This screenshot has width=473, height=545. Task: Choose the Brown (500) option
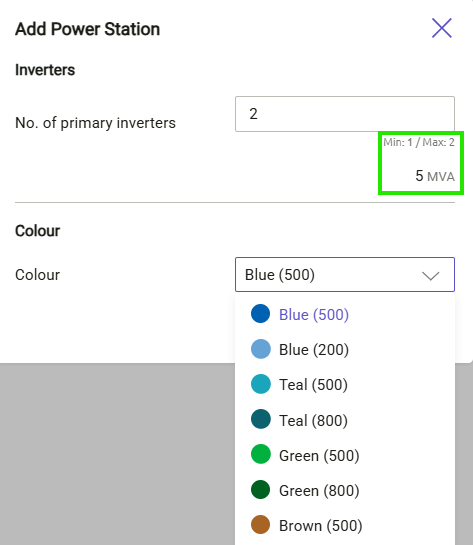[x=345, y=526]
